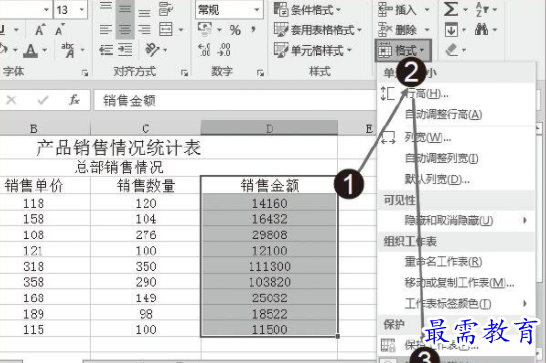The width and height of the screenshot is (546, 363).
Task: Open the font name dropdown arrow
Action: [46, 9]
